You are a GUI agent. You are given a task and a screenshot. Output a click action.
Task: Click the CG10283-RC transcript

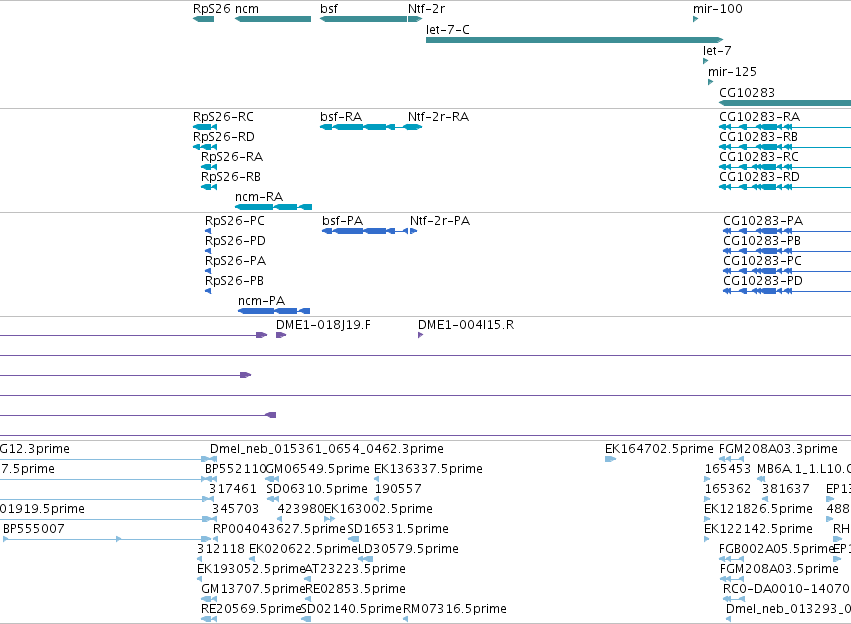785,167
